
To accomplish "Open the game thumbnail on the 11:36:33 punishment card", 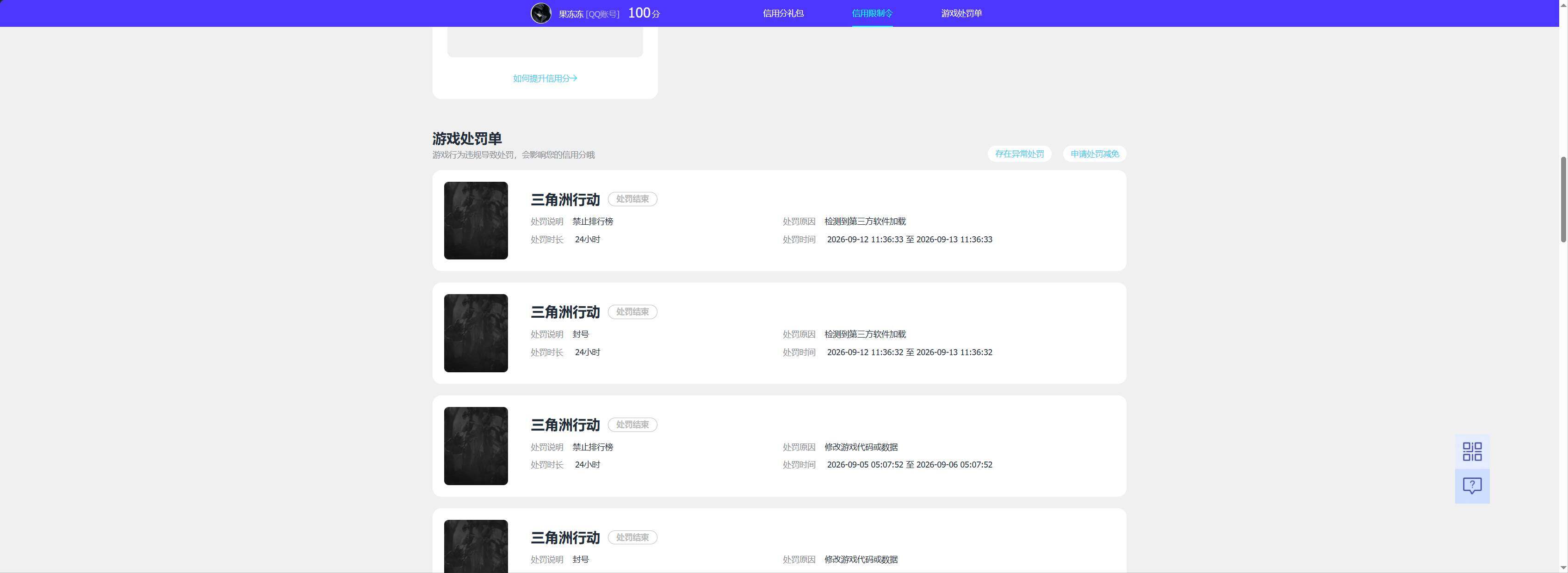I will click(x=475, y=221).
